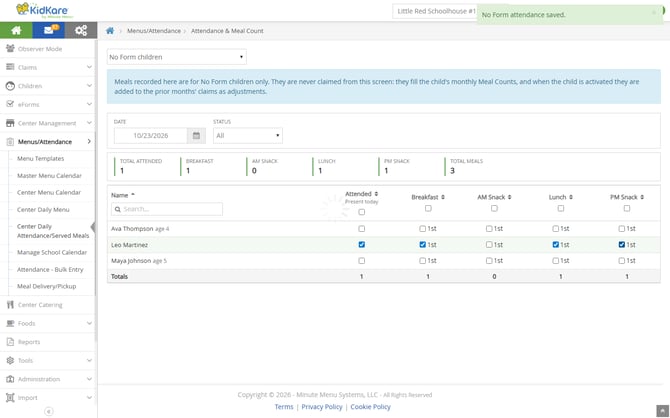Screen dimensions: 670x418
Task: Click the date field 10/23/2026
Action: [150, 135]
